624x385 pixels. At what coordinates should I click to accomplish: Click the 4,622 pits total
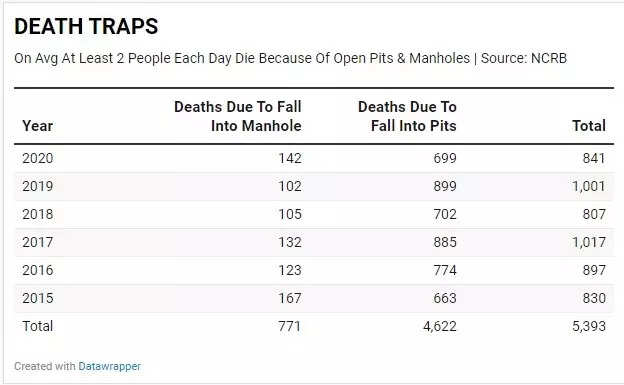(x=440, y=326)
